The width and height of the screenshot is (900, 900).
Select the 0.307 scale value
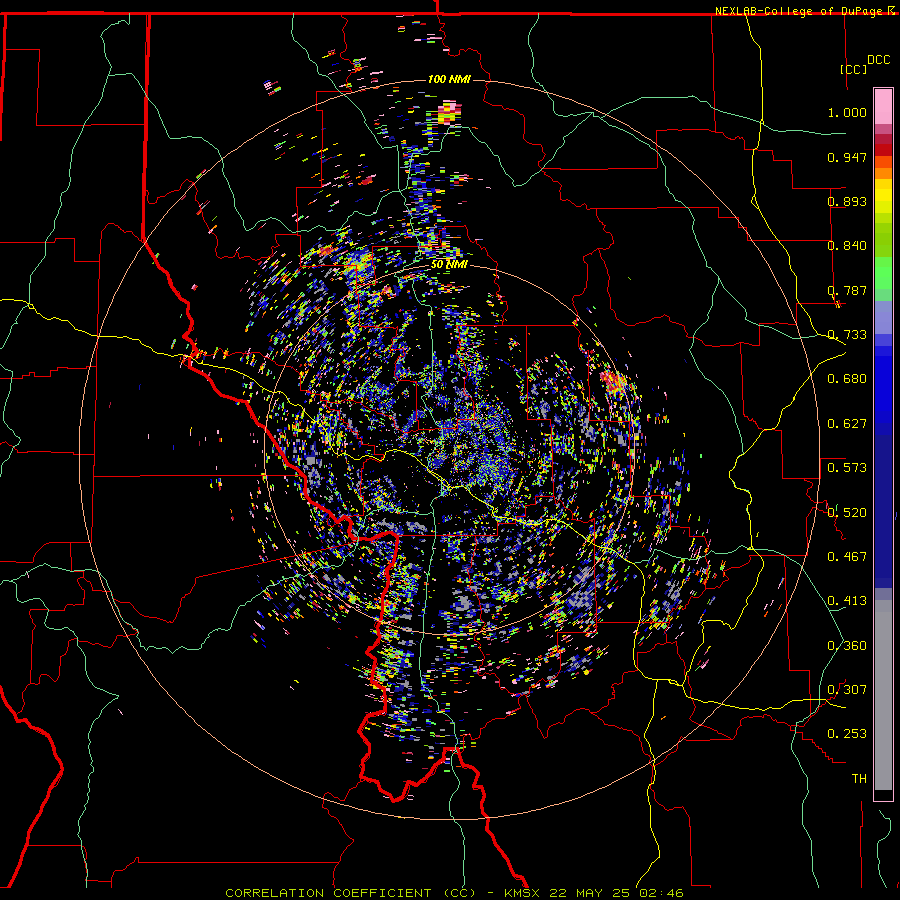point(847,689)
